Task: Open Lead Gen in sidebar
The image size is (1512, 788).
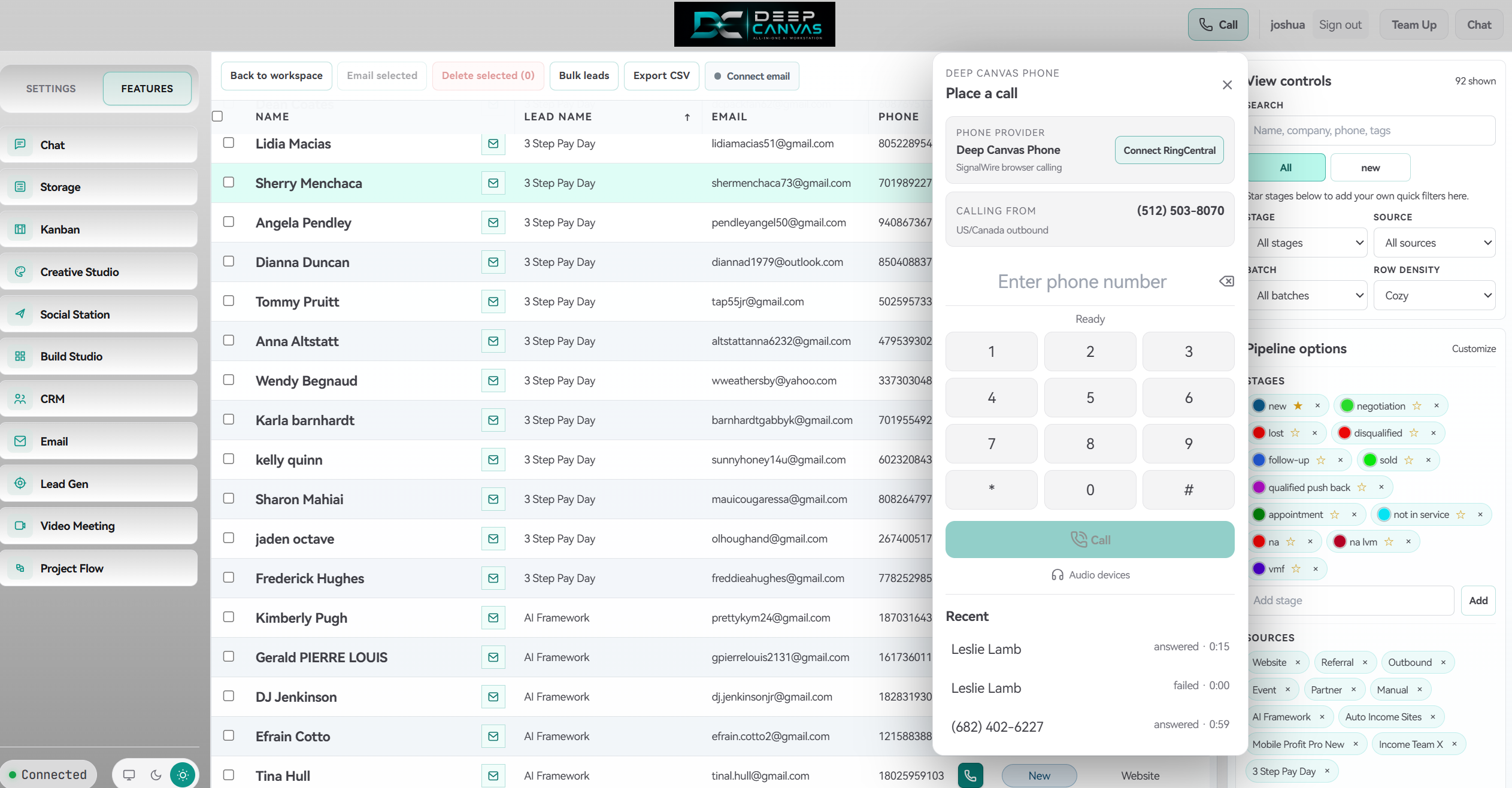Action: (99, 484)
